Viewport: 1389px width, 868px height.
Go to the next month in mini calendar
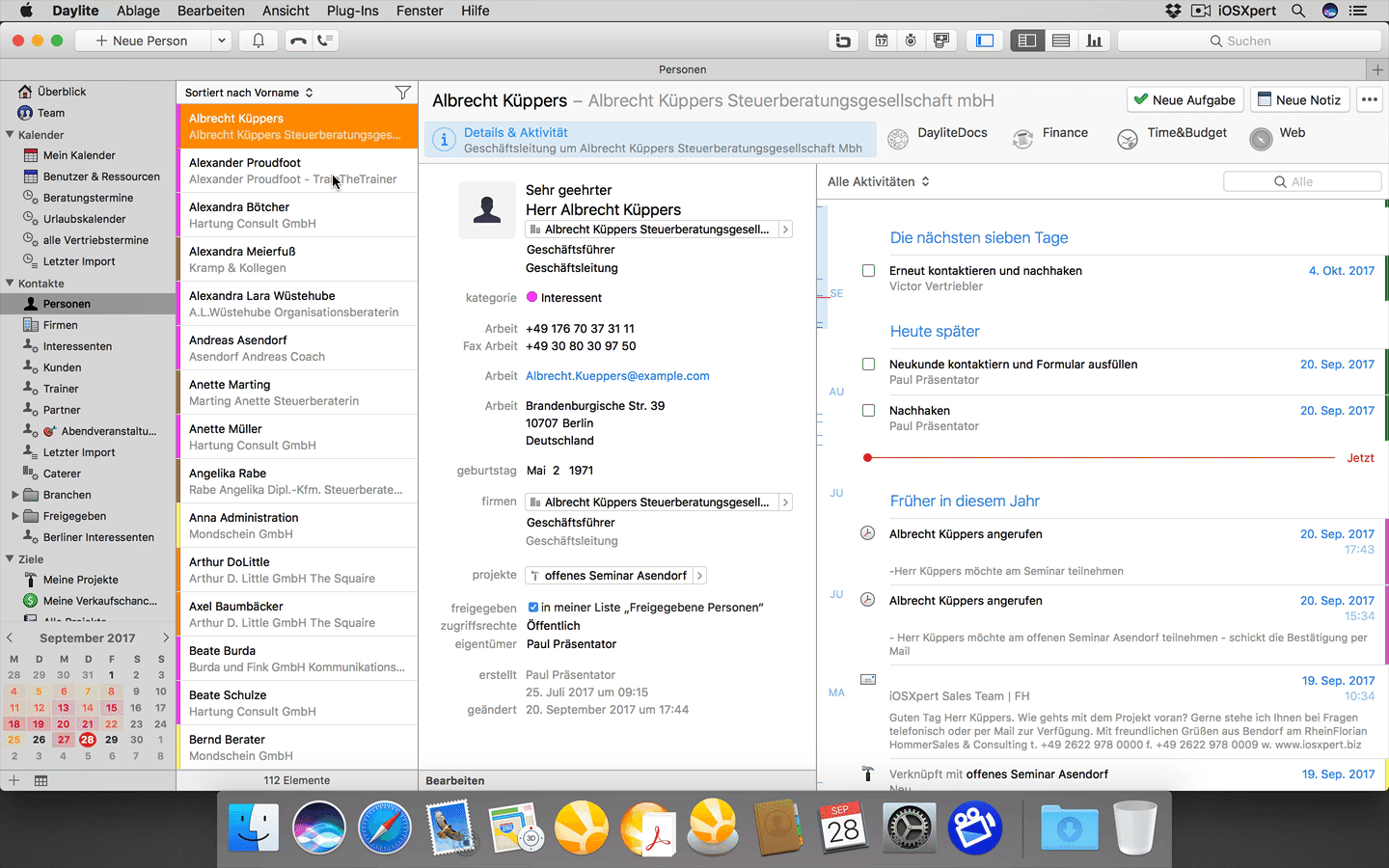[x=166, y=637]
